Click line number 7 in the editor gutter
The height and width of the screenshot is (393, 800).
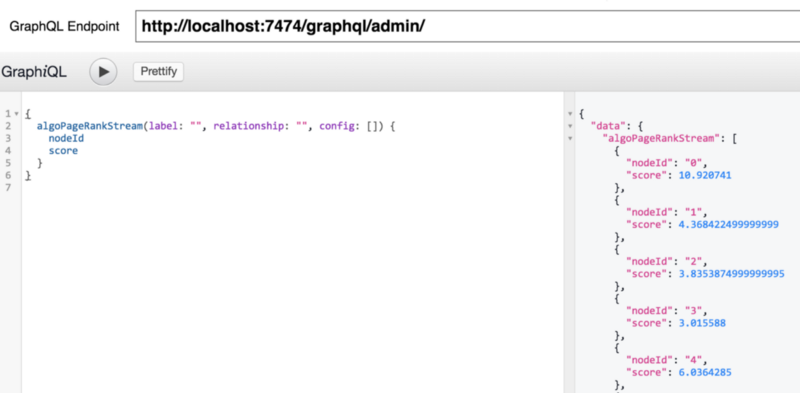coord(8,187)
